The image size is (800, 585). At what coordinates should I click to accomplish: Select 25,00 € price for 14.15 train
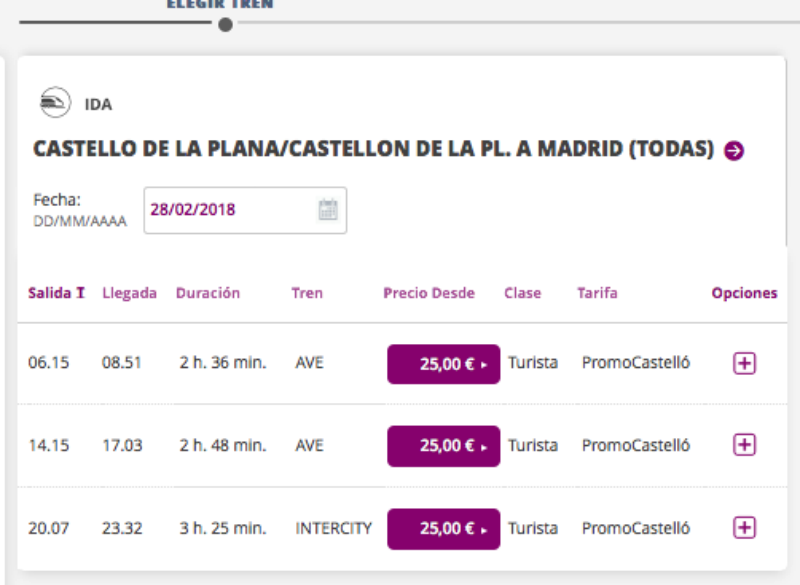(443, 446)
